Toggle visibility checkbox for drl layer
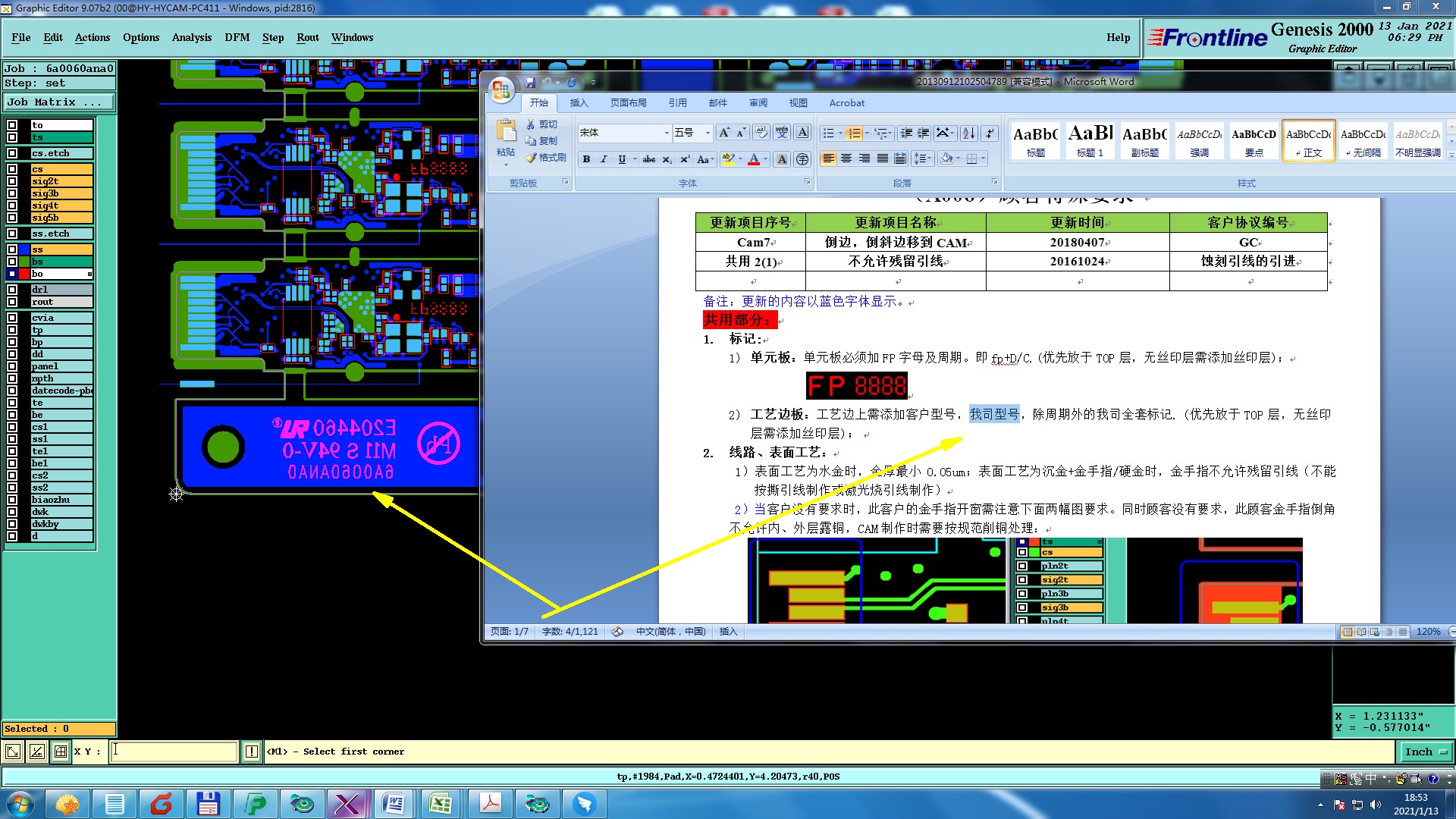Viewport: 1456px width, 819px height. [x=12, y=290]
